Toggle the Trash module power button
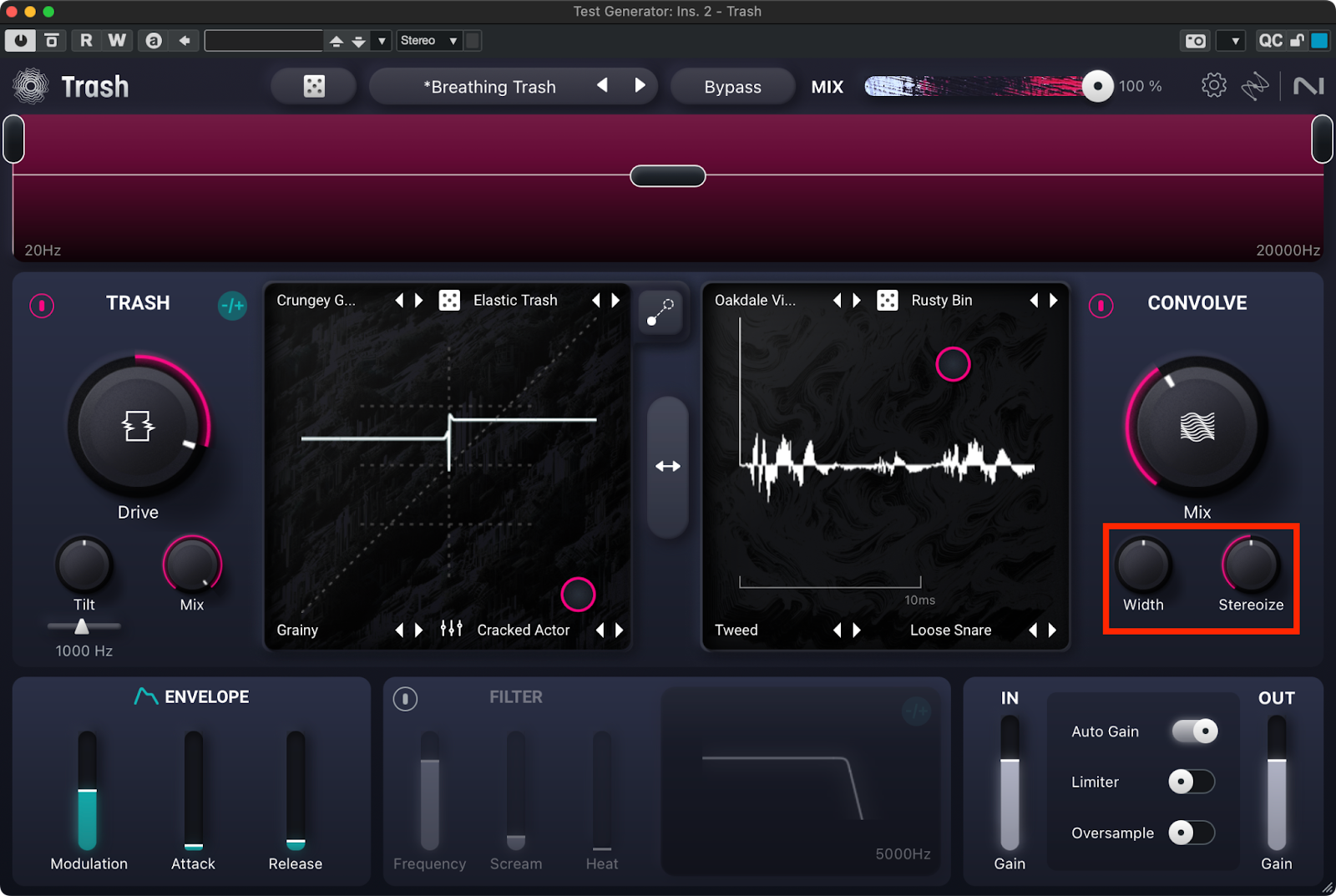The width and height of the screenshot is (1336, 896). 42,306
